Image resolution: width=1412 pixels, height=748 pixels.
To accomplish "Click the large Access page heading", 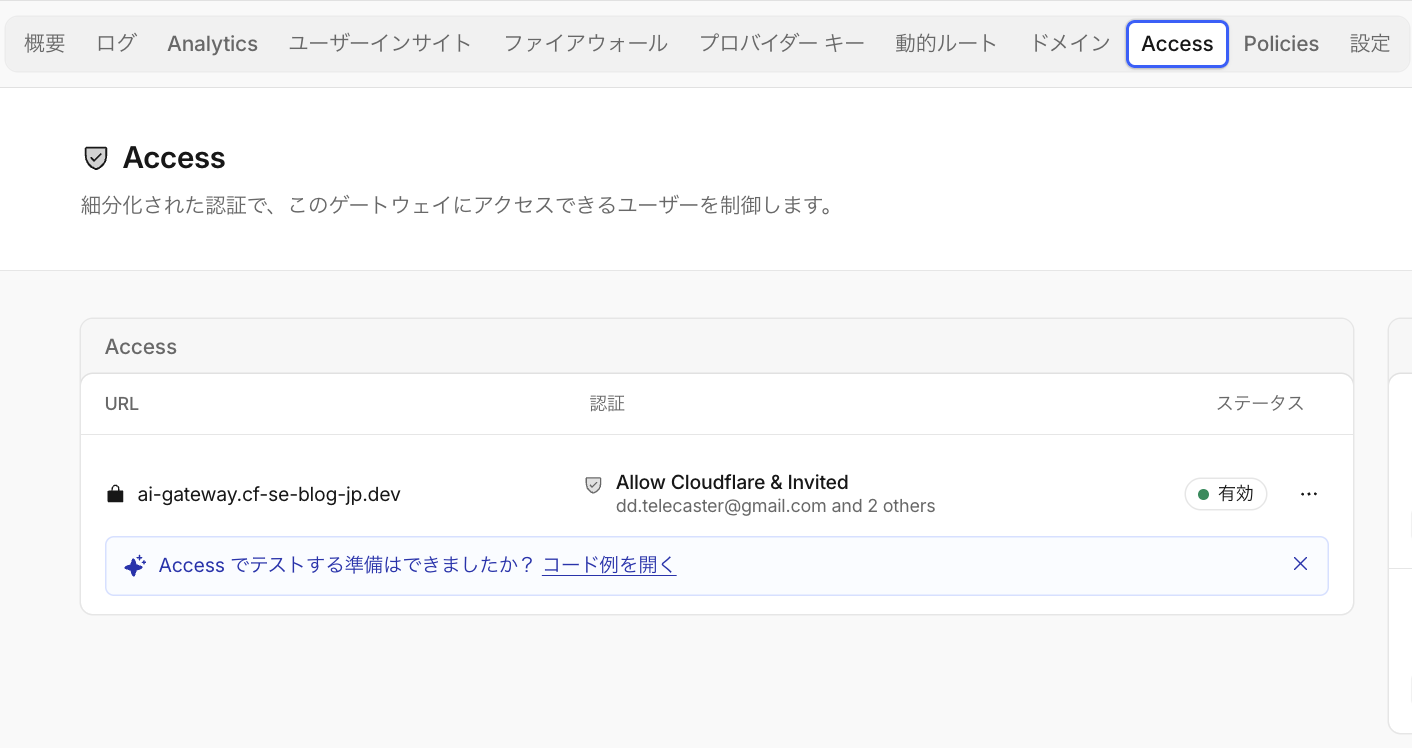I will coord(174,158).
